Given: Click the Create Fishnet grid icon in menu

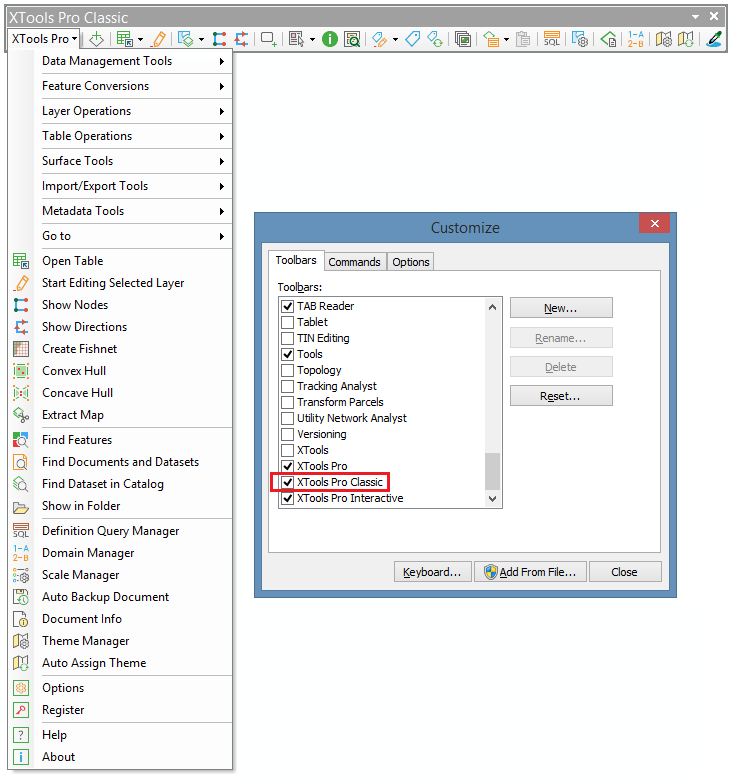Looking at the screenshot, I should coord(21,349).
